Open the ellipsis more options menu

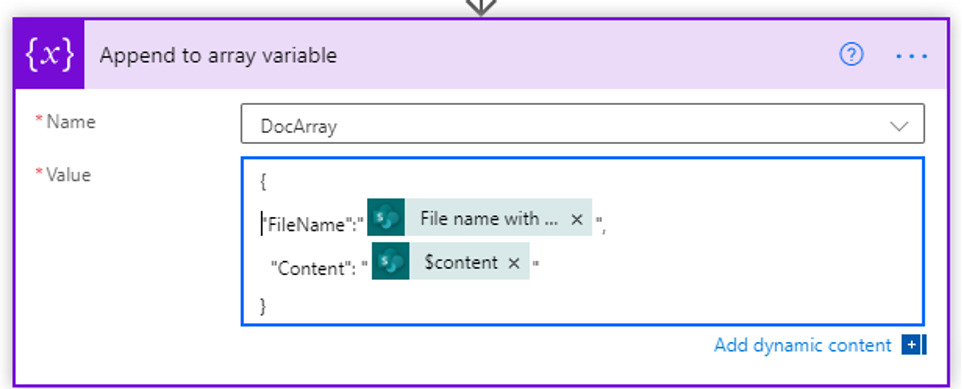point(911,56)
